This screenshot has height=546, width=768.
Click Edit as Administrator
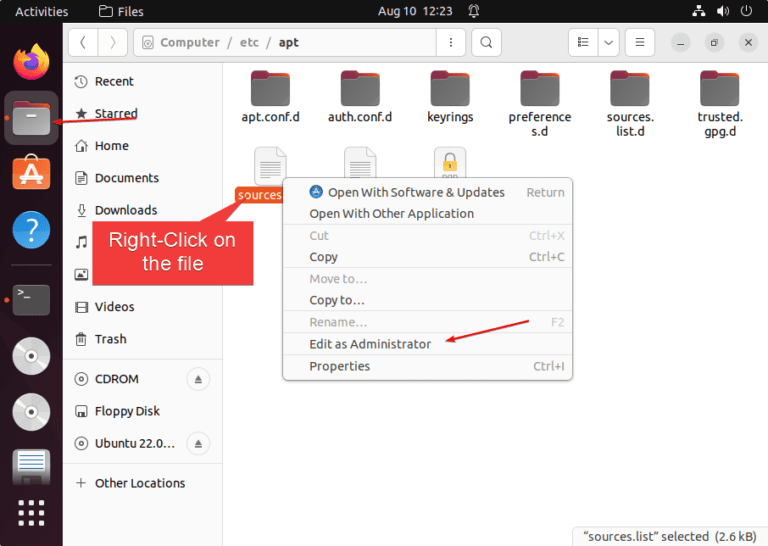tap(427, 344)
